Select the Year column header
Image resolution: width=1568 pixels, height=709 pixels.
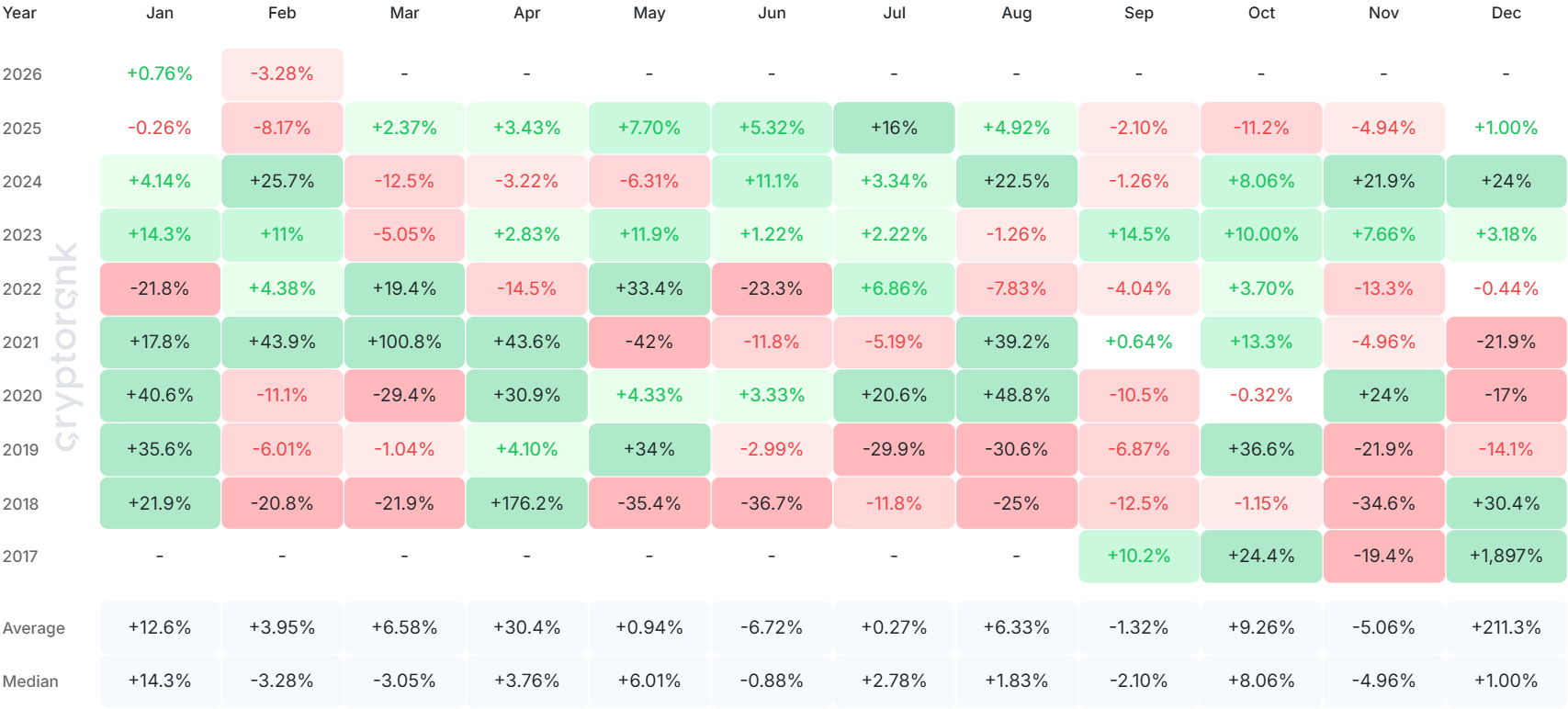click(x=19, y=13)
